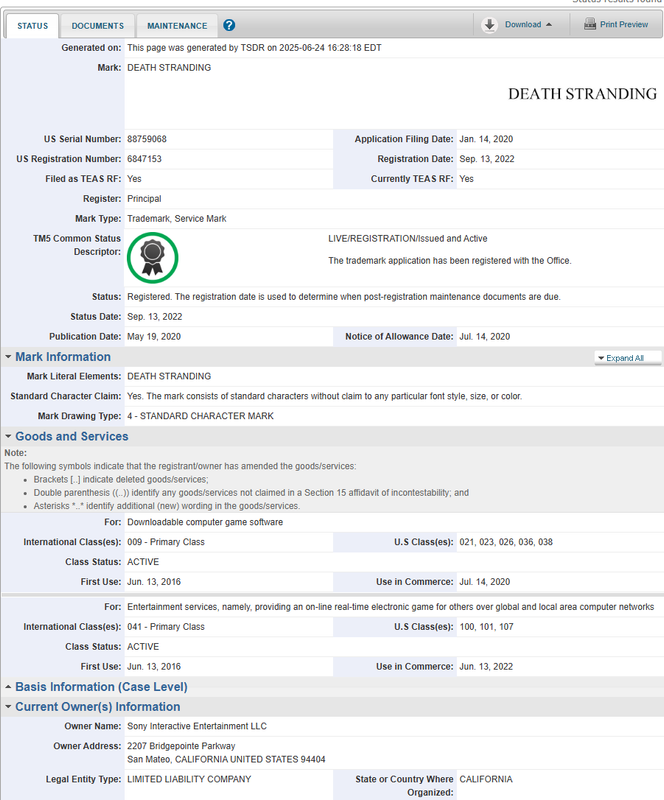
Task: Click Use in Commerce Jun. 13, 2022 value
Action: click(x=486, y=666)
